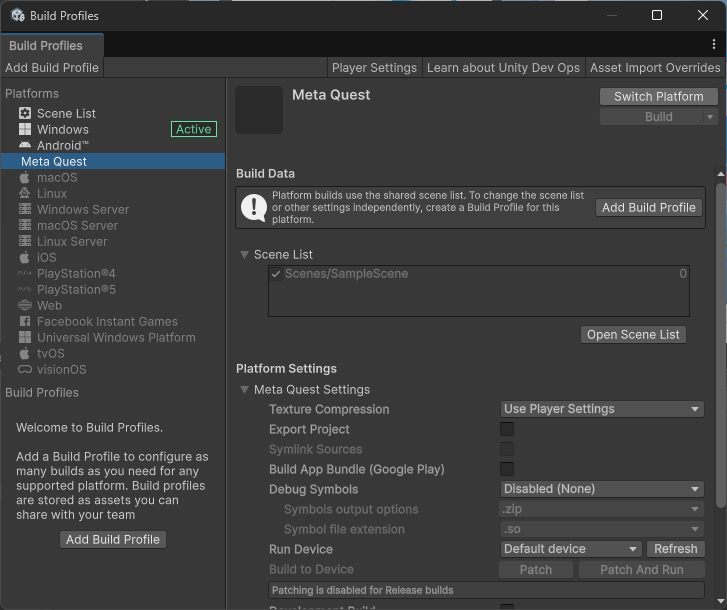Image resolution: width=727 pixels, height=610 pixels.
Task: Click the scrollbar up arrow
Action: click(x=721, y=174)
